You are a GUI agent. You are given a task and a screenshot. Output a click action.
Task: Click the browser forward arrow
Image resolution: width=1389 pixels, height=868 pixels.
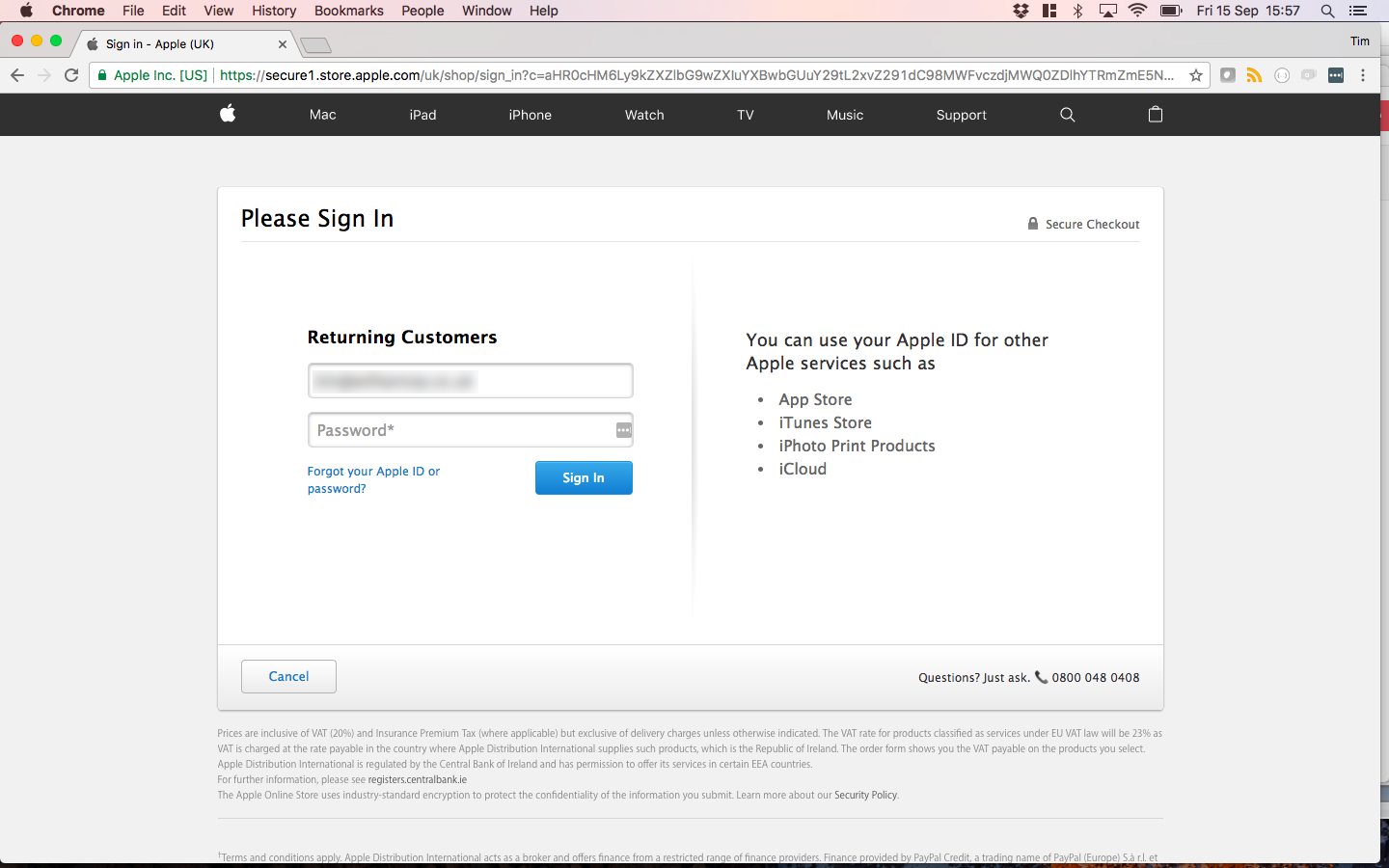tap(44, 75)
